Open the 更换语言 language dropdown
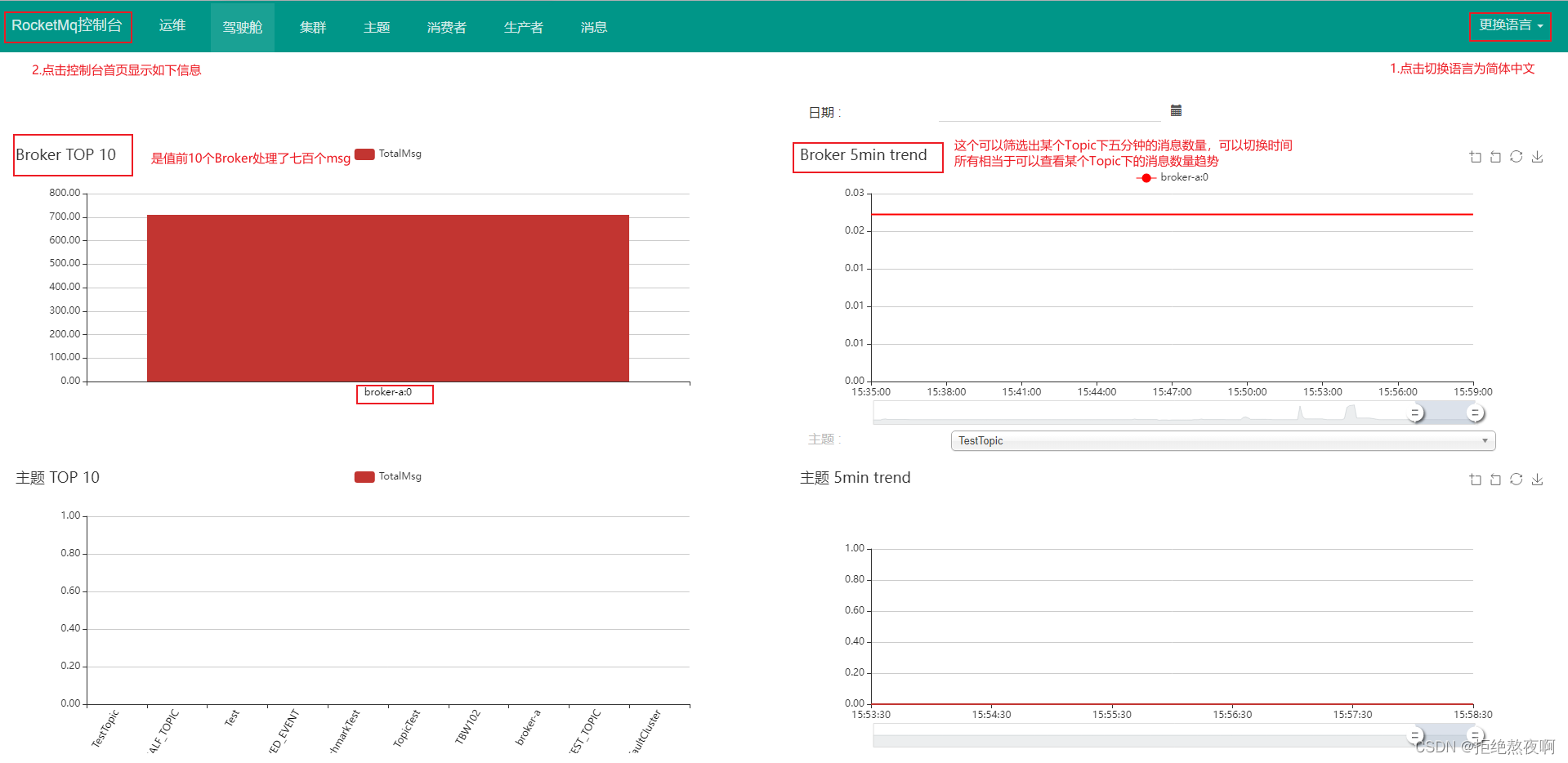1568x763 pixels. pos(1510,25)
